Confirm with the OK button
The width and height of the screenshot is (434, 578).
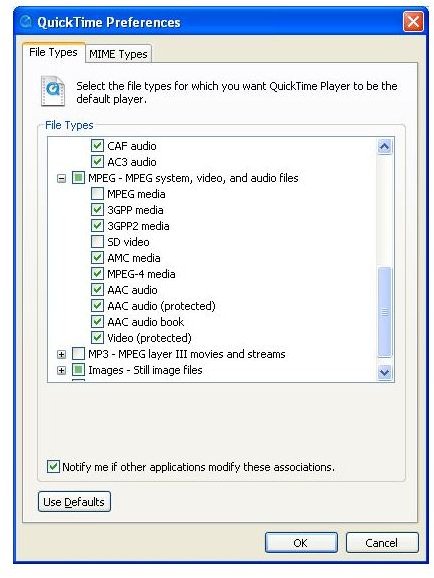click(301, 543)
